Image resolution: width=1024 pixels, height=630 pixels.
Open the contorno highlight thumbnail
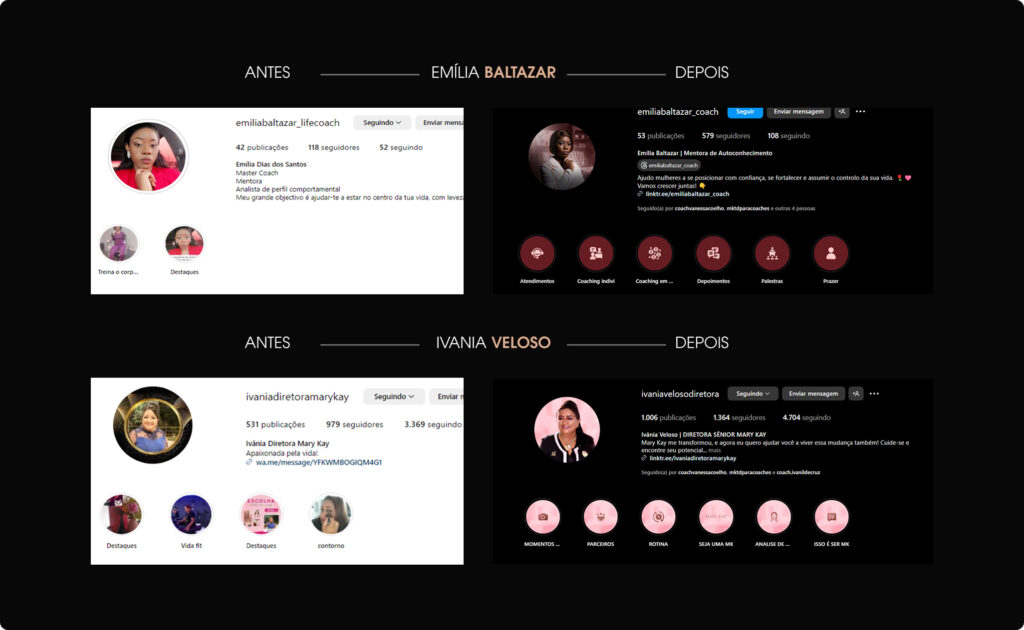331,514
